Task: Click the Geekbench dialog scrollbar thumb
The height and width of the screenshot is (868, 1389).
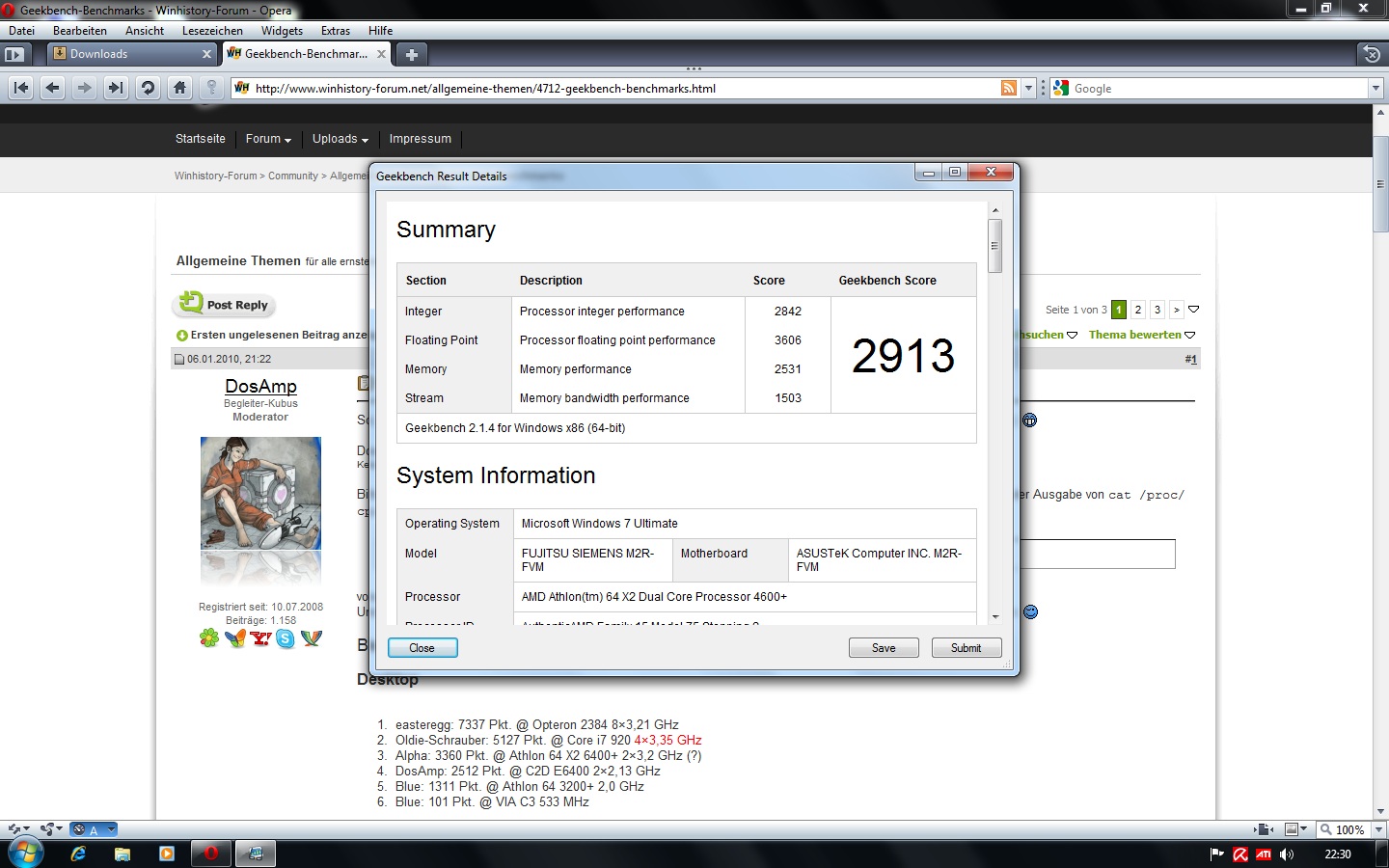Action: coord(995,245)
